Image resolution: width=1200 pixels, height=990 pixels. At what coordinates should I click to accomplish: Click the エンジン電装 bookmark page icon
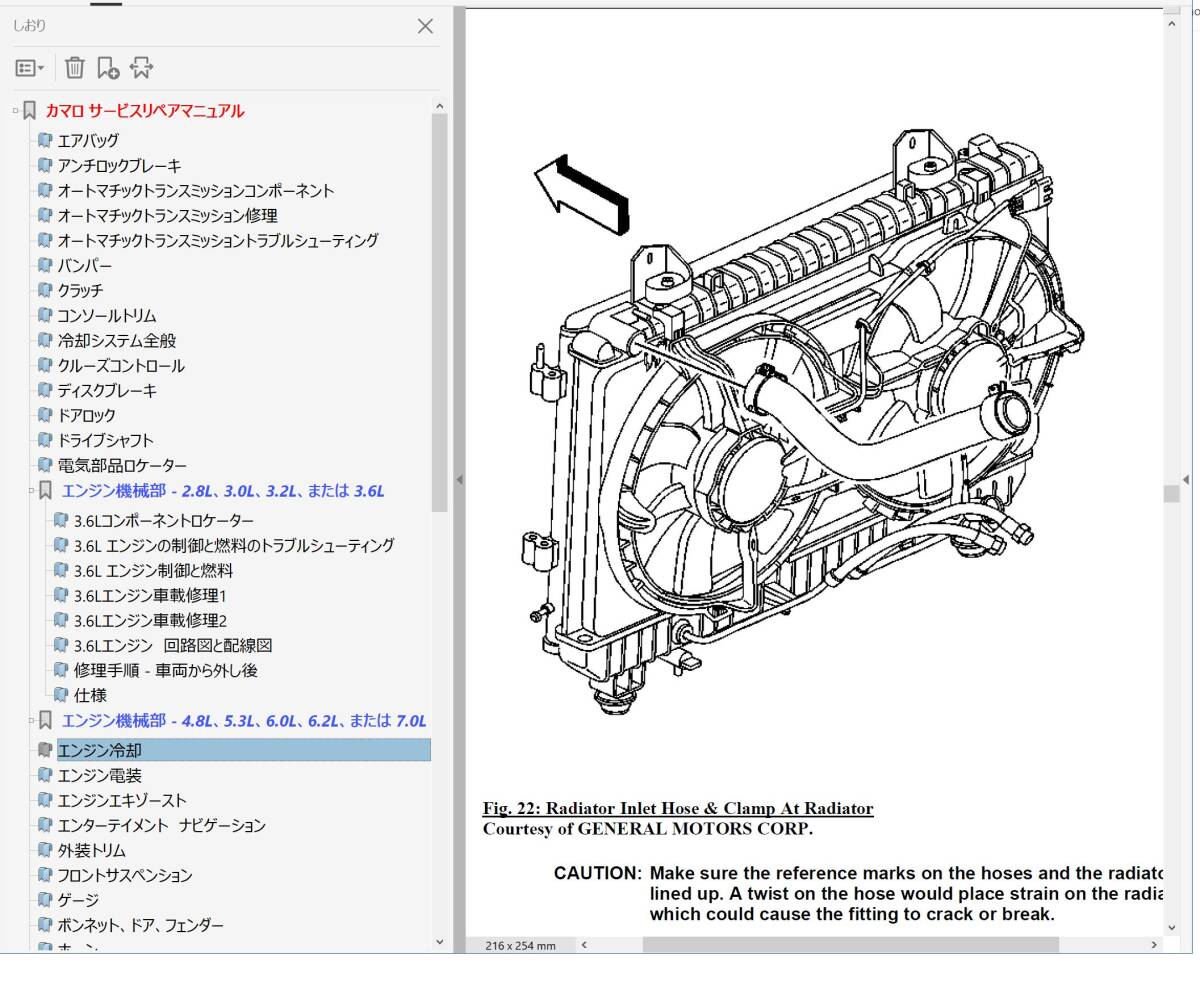(44, 774)
